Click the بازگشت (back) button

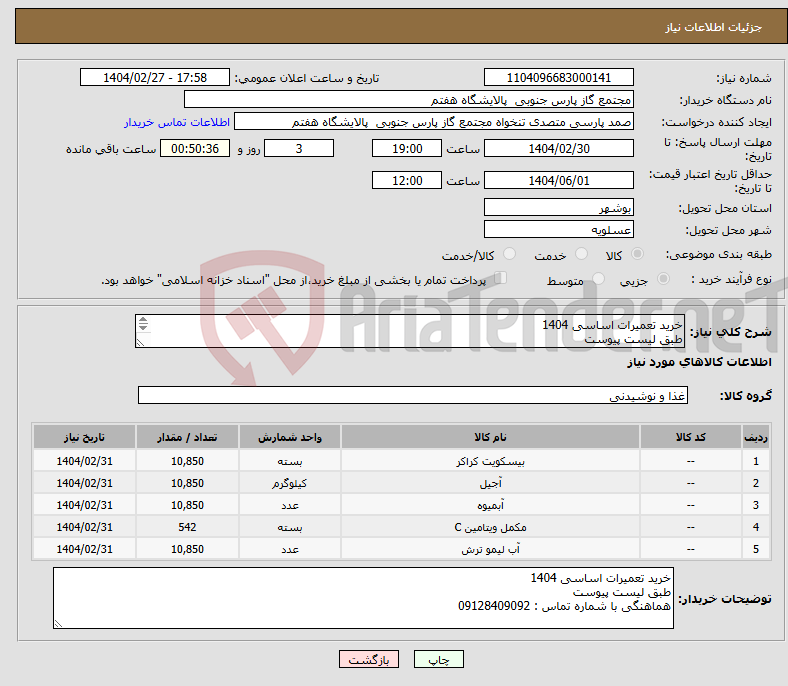coord(369,659)
